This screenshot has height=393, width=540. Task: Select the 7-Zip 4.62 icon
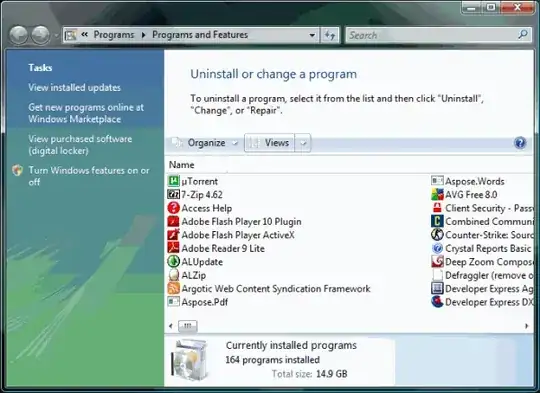174,195
